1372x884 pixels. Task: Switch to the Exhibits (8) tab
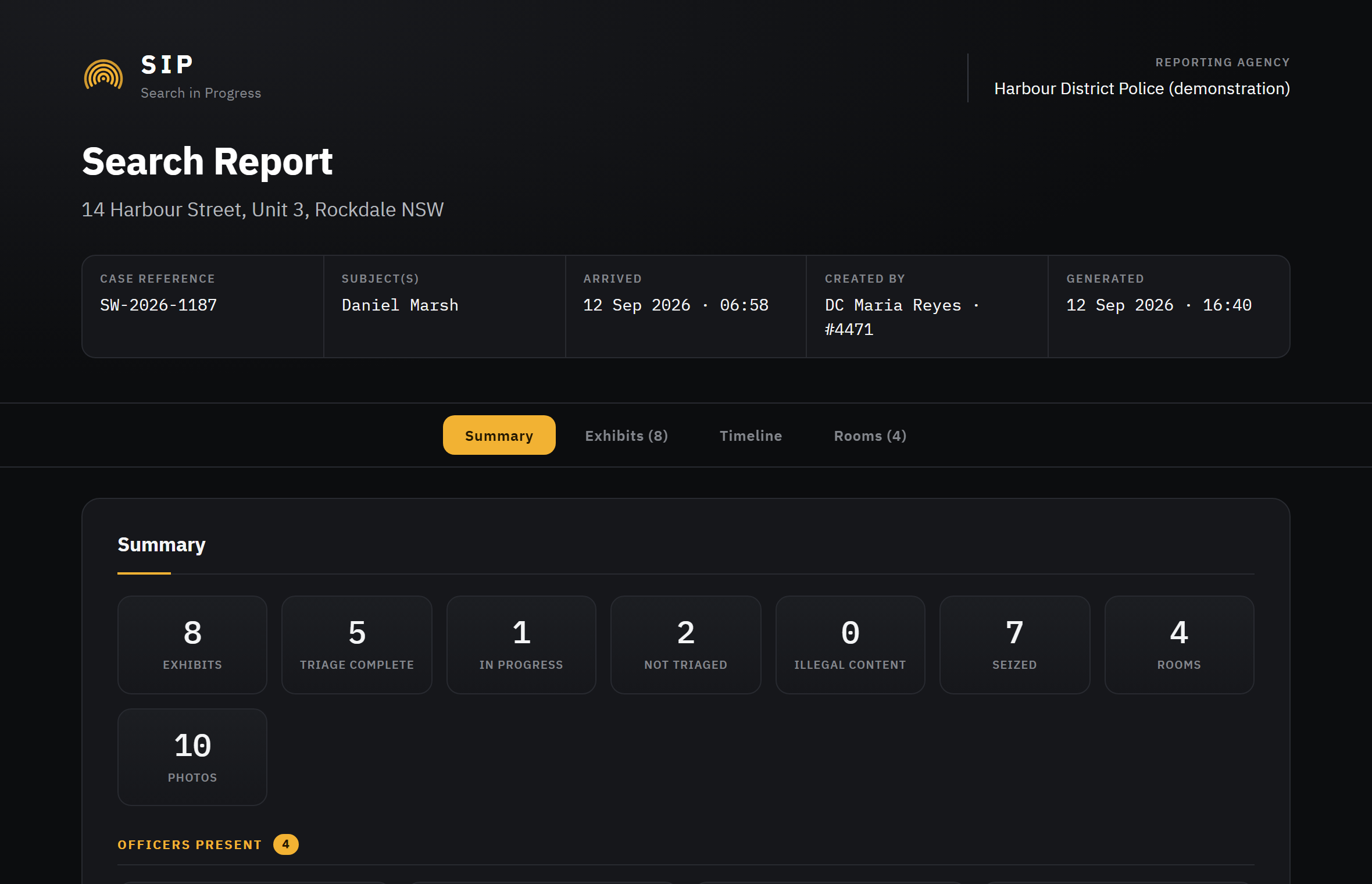click(626, 436)
